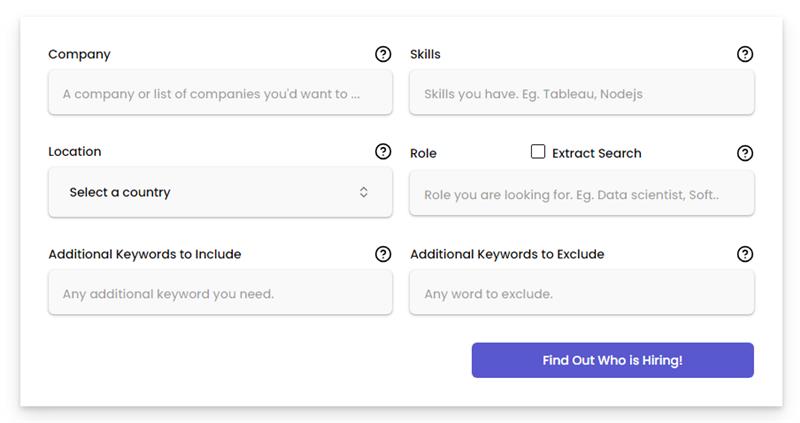Click the help icon next to Company
The width and height of the screenshot is (800, 423).
click(x=383, y=54)
